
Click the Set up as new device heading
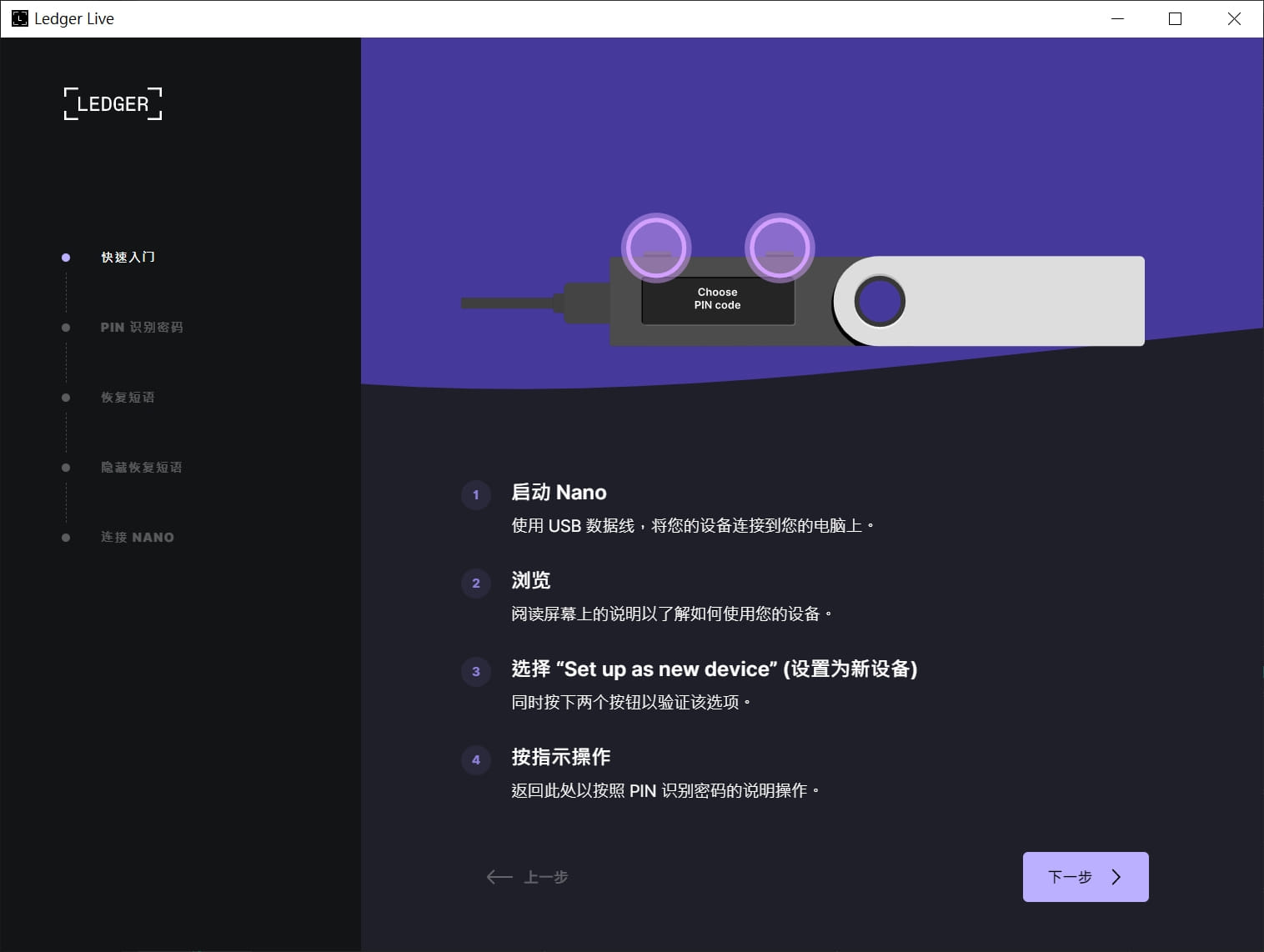click(x=715, y=669)
